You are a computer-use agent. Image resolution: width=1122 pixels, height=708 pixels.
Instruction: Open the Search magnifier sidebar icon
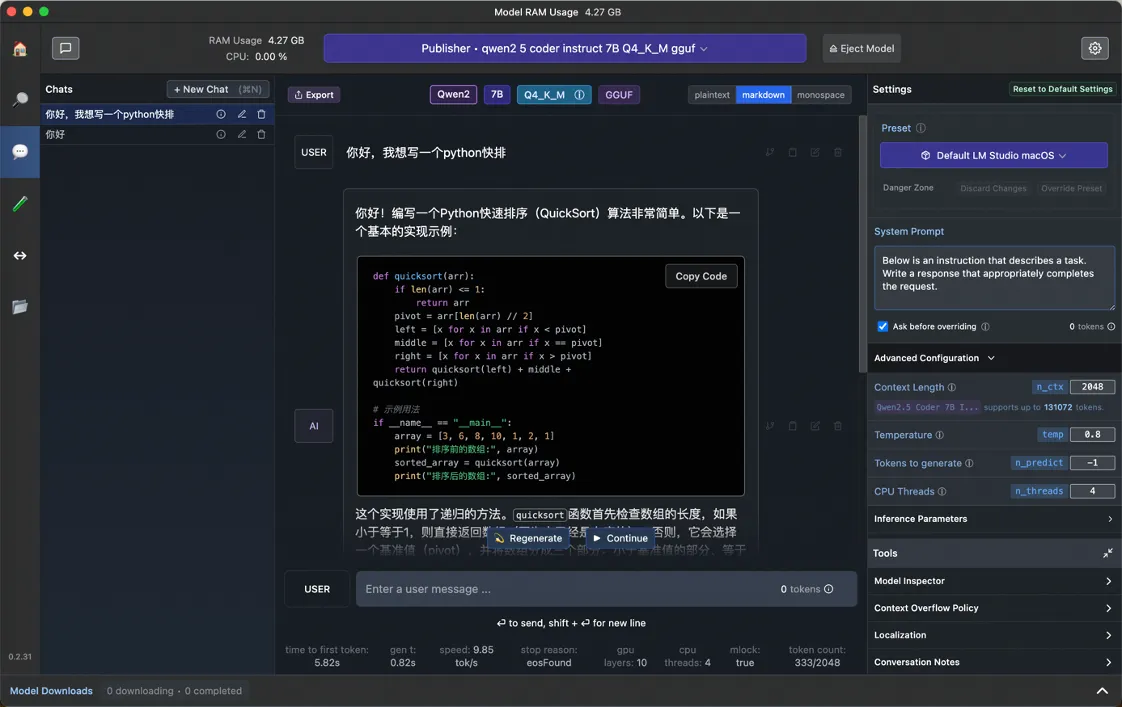pyautogui.click(x=20, y=100)
